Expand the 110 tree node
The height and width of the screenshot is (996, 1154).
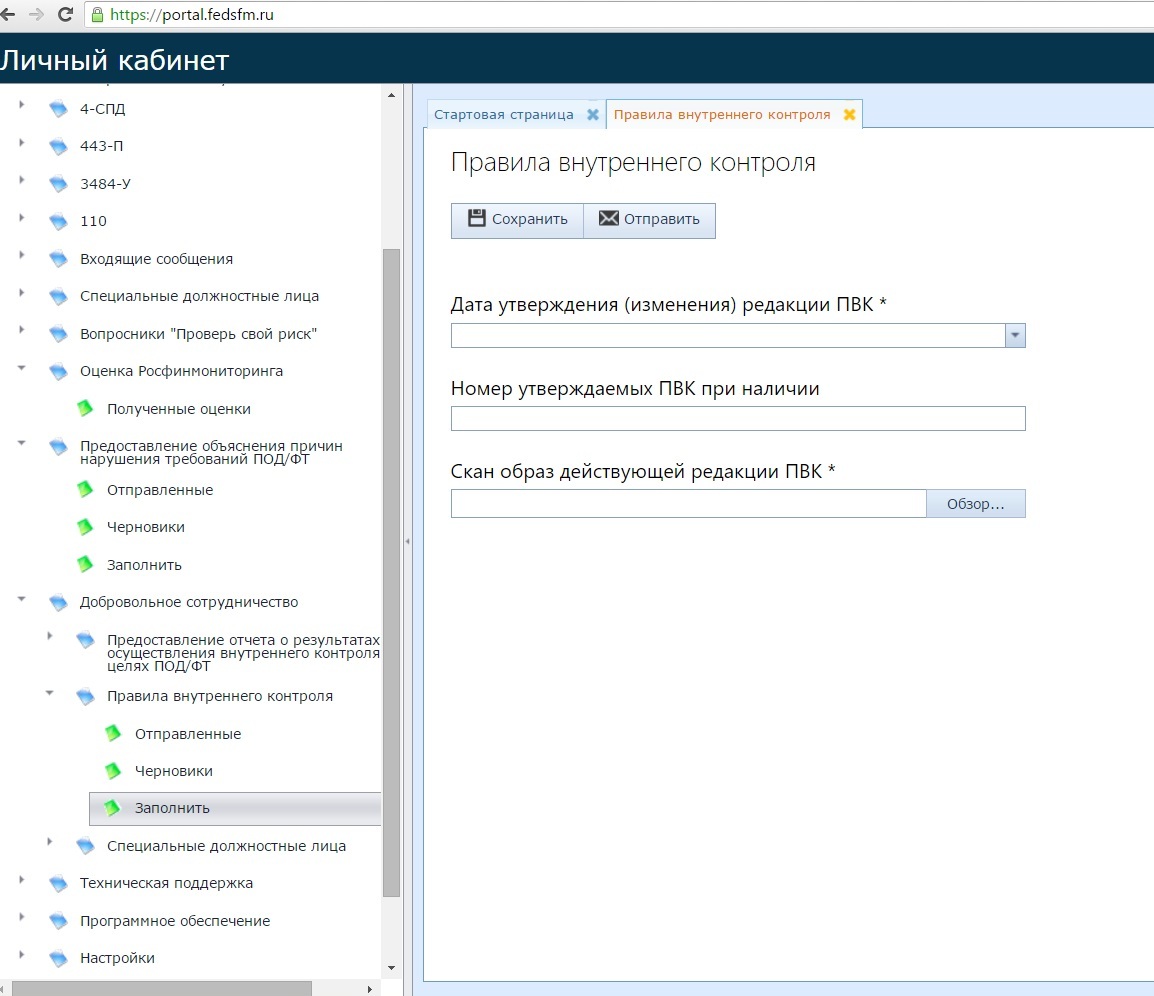[21, 218]
